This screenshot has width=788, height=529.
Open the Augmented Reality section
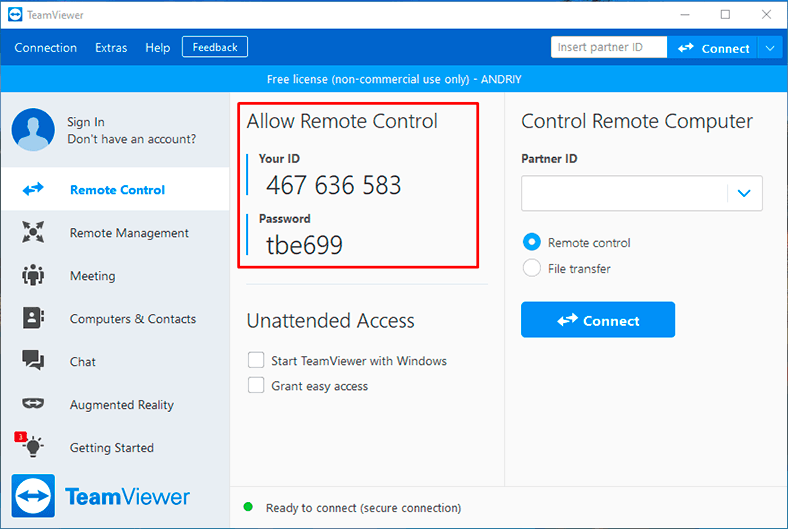pos(115,404)
